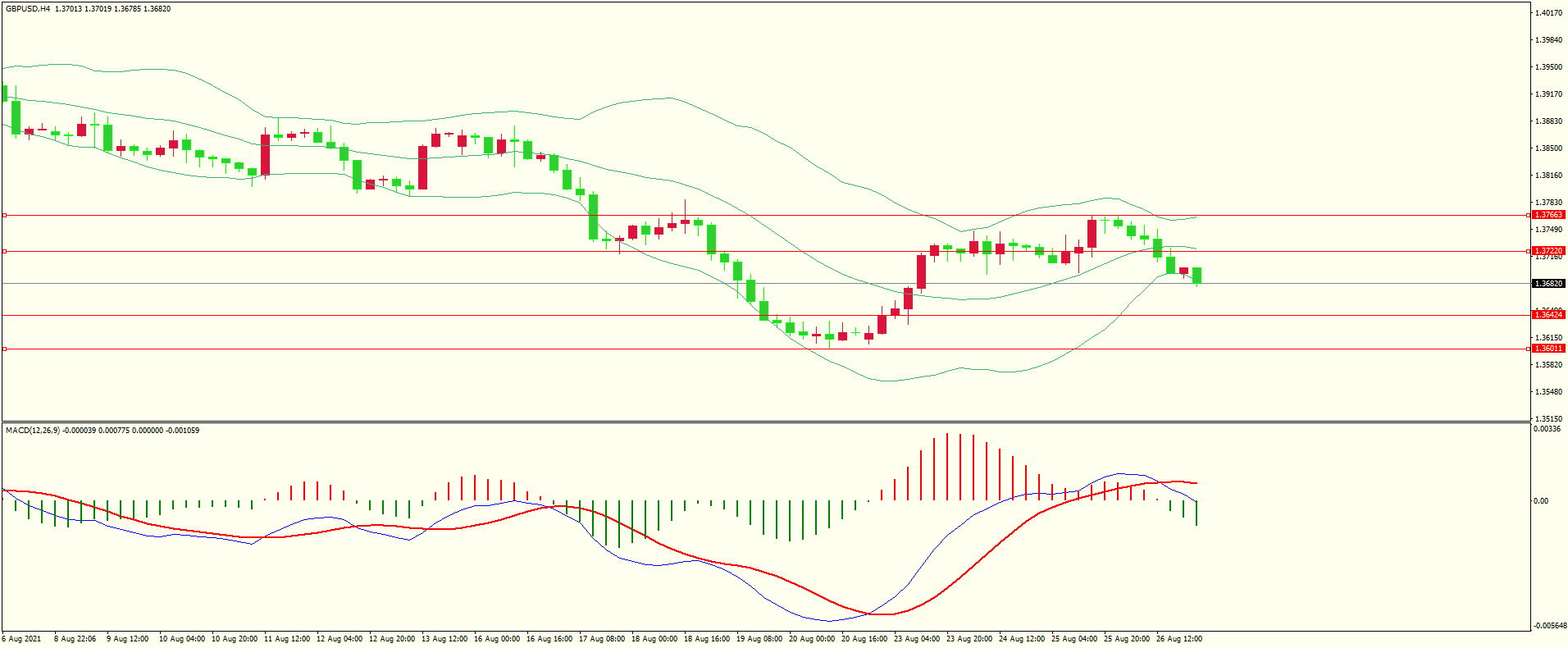Click the 19 Aug 08:00 time label
This screenshot has height=648, width=1568.
tap(759, 639)
